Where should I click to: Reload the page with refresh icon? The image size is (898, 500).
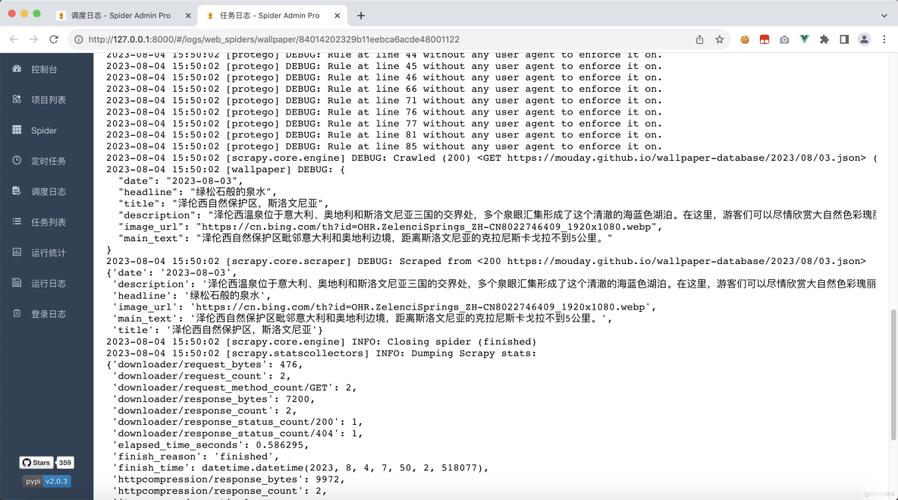coord(54,39)
